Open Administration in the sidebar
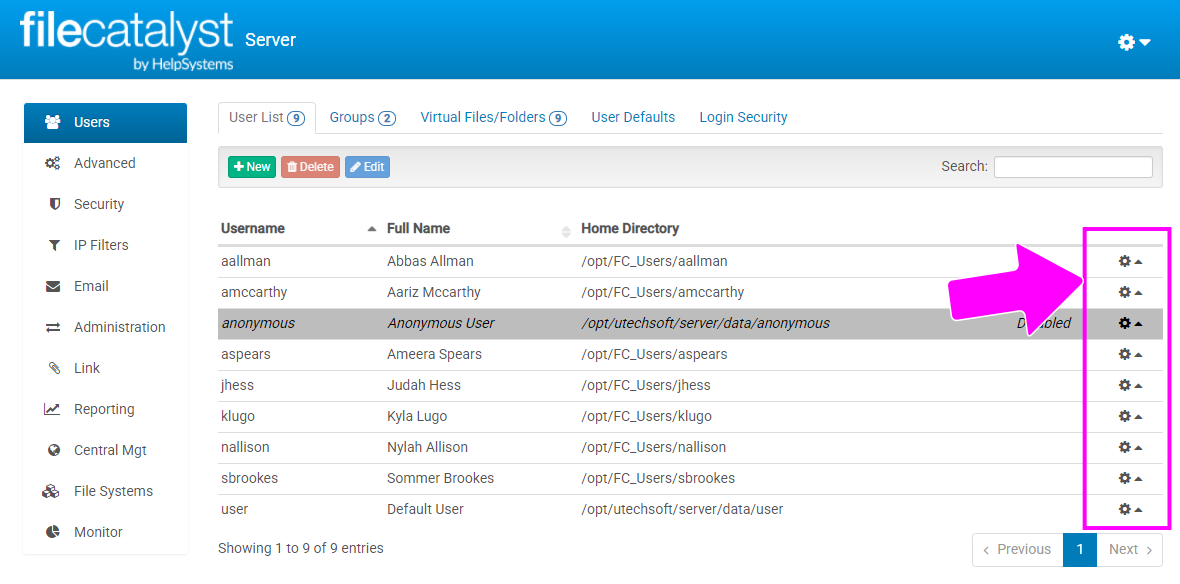Screen dimensions: 1180x584 point(105,327)
